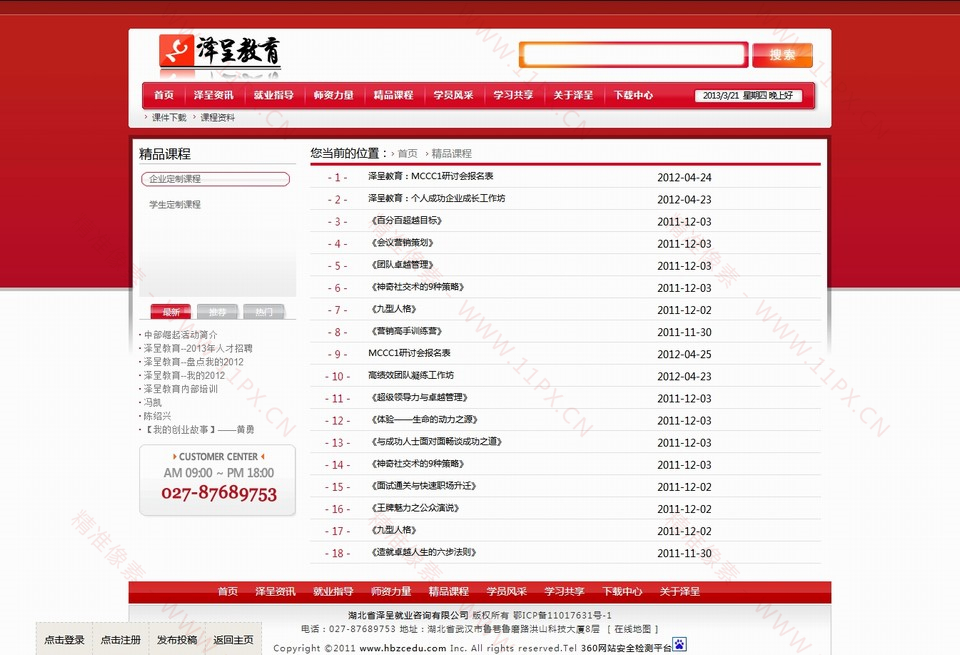This screenshot has width=960, height=655.
Task: Open the 课件下载 sub-menu link
Action: point(169,118)
